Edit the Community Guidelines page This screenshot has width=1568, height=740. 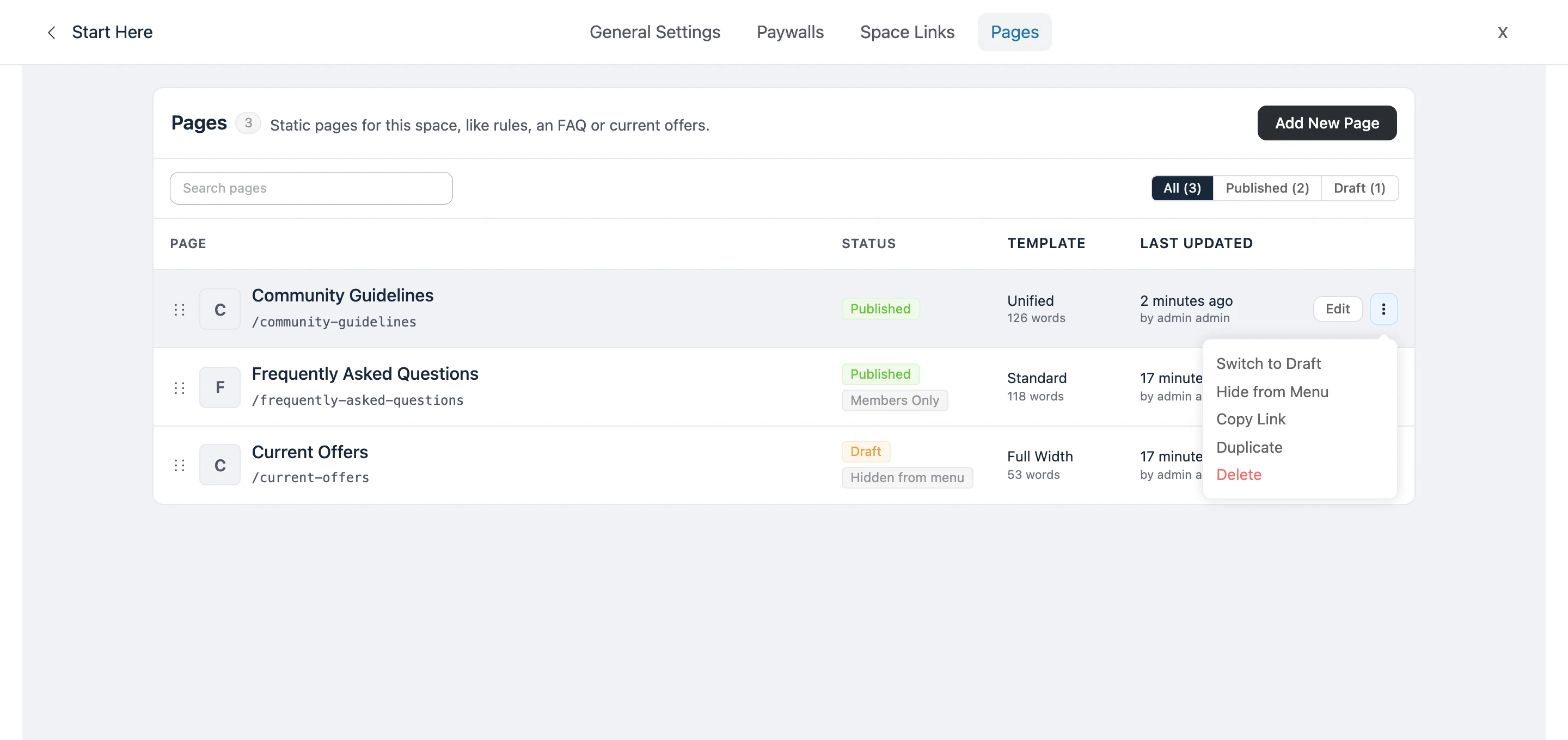point(1337,309)
